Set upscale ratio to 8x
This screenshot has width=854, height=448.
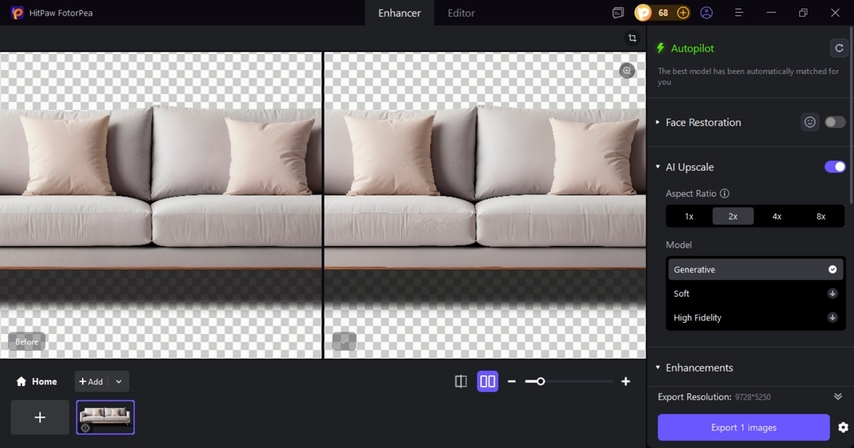pos(821,216)
